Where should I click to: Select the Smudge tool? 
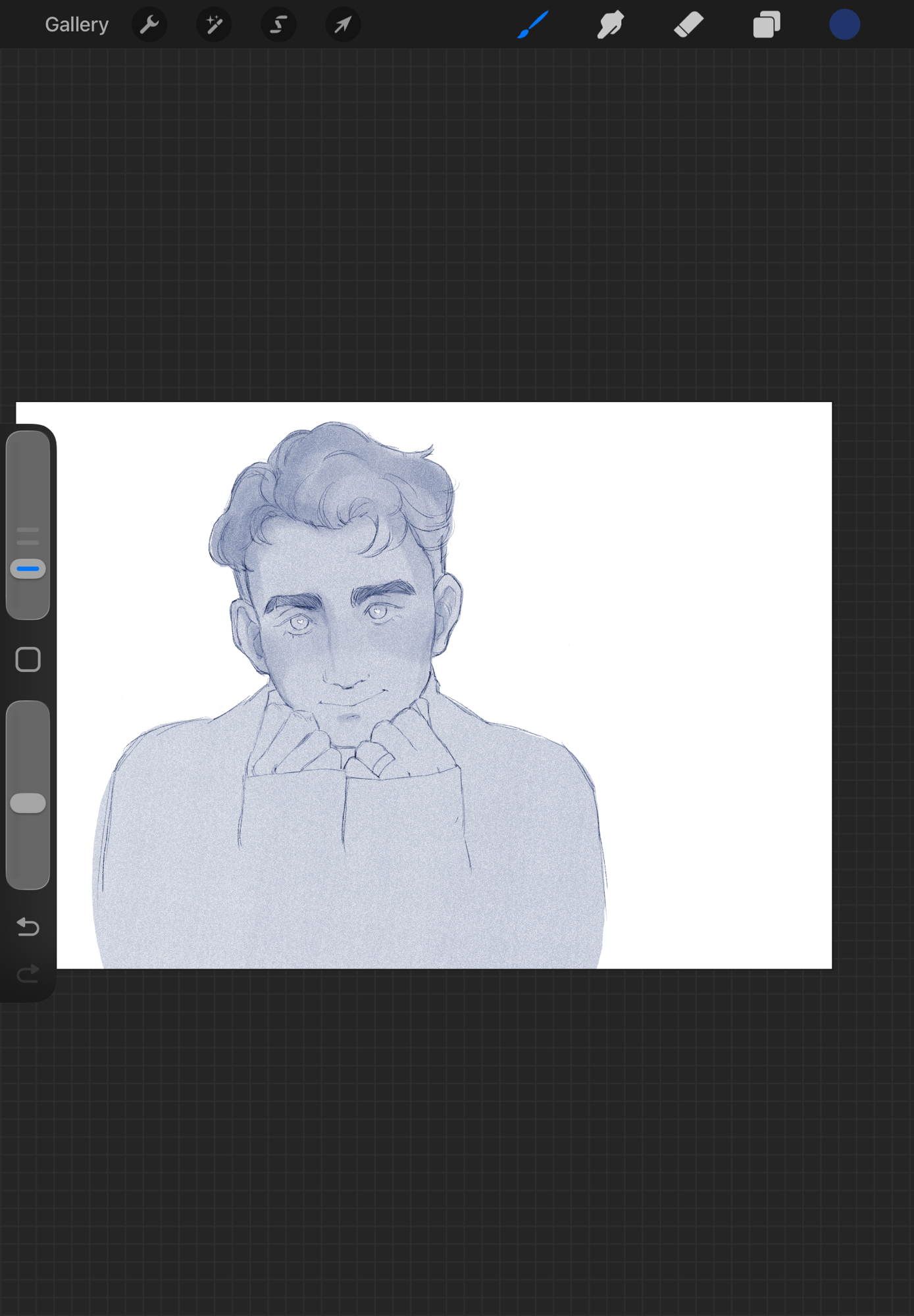coord(611,25)
